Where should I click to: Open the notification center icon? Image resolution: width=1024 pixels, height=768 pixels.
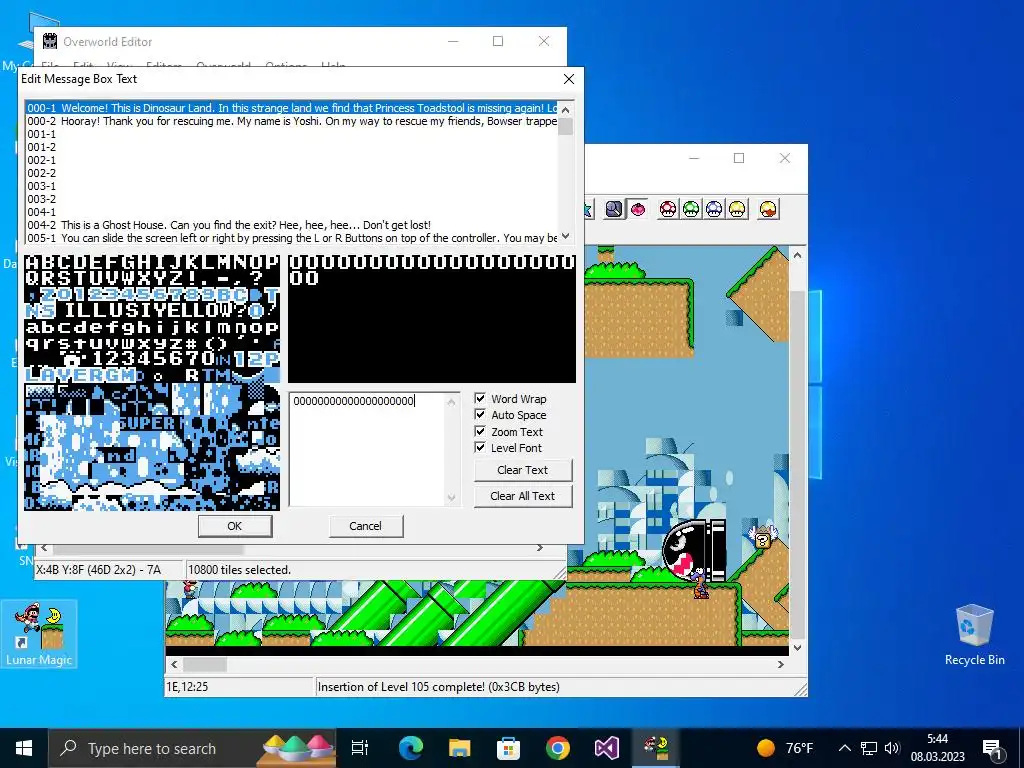tap(993, 748)
